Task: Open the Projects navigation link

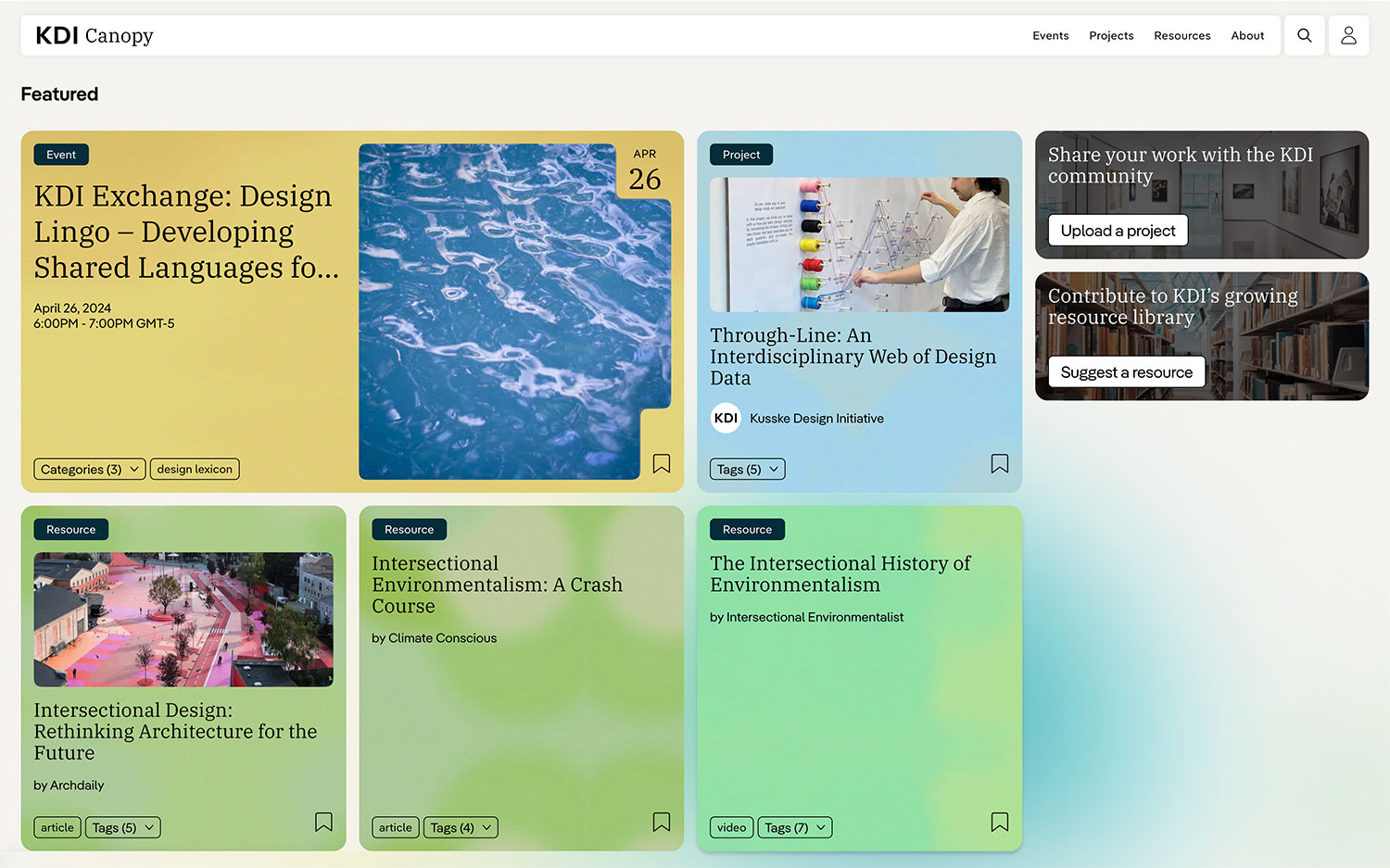Action: click(x=1111, y=35)
